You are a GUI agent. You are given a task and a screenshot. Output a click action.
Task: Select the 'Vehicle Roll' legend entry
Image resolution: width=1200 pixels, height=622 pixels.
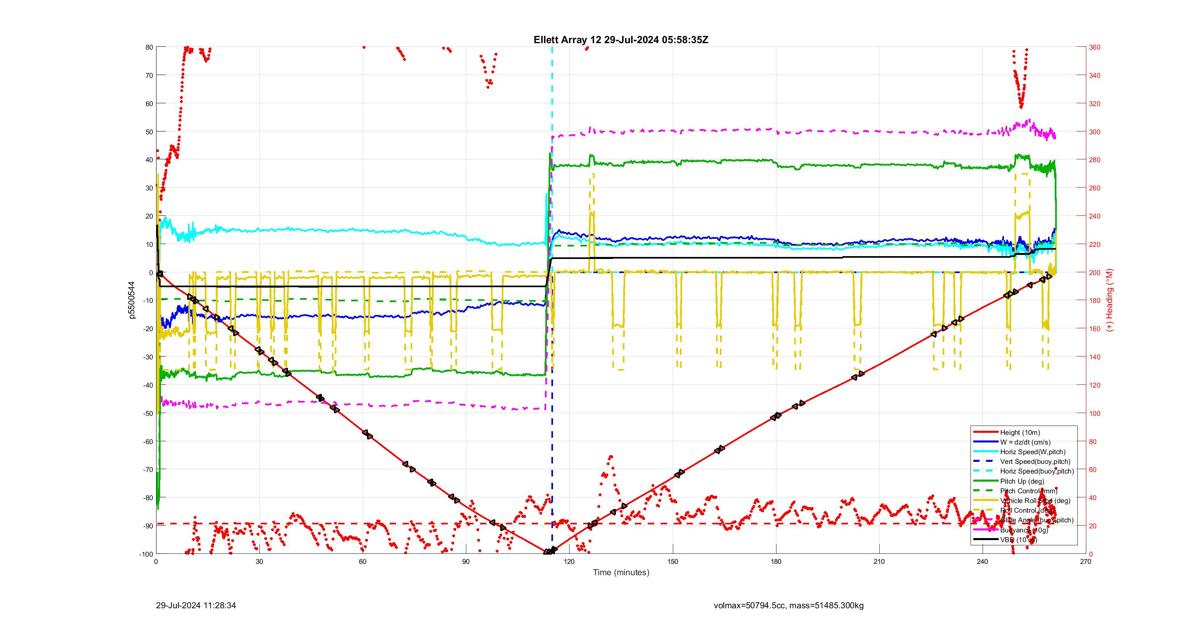coord(1035,500)
